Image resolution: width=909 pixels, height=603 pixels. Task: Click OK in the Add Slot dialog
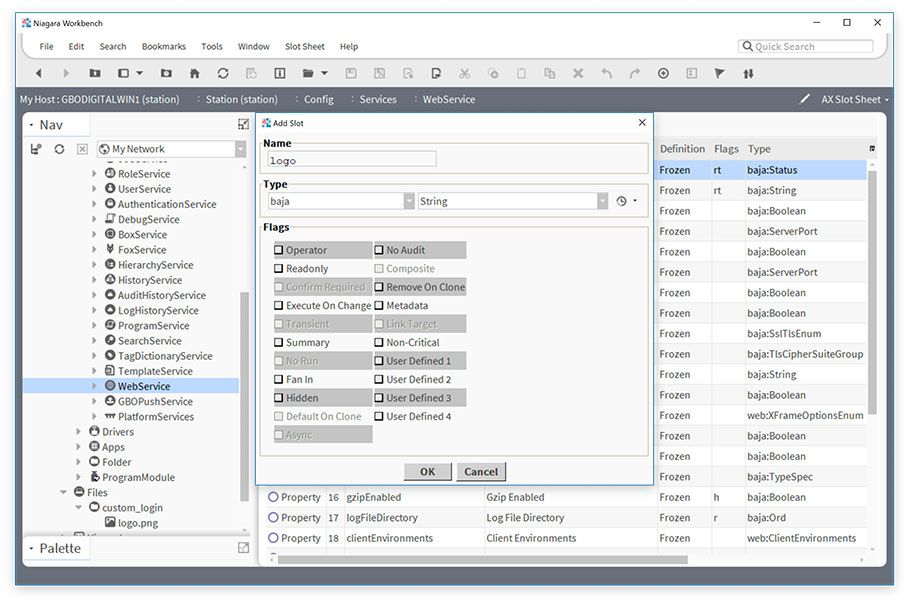click(x=427, y=472)
